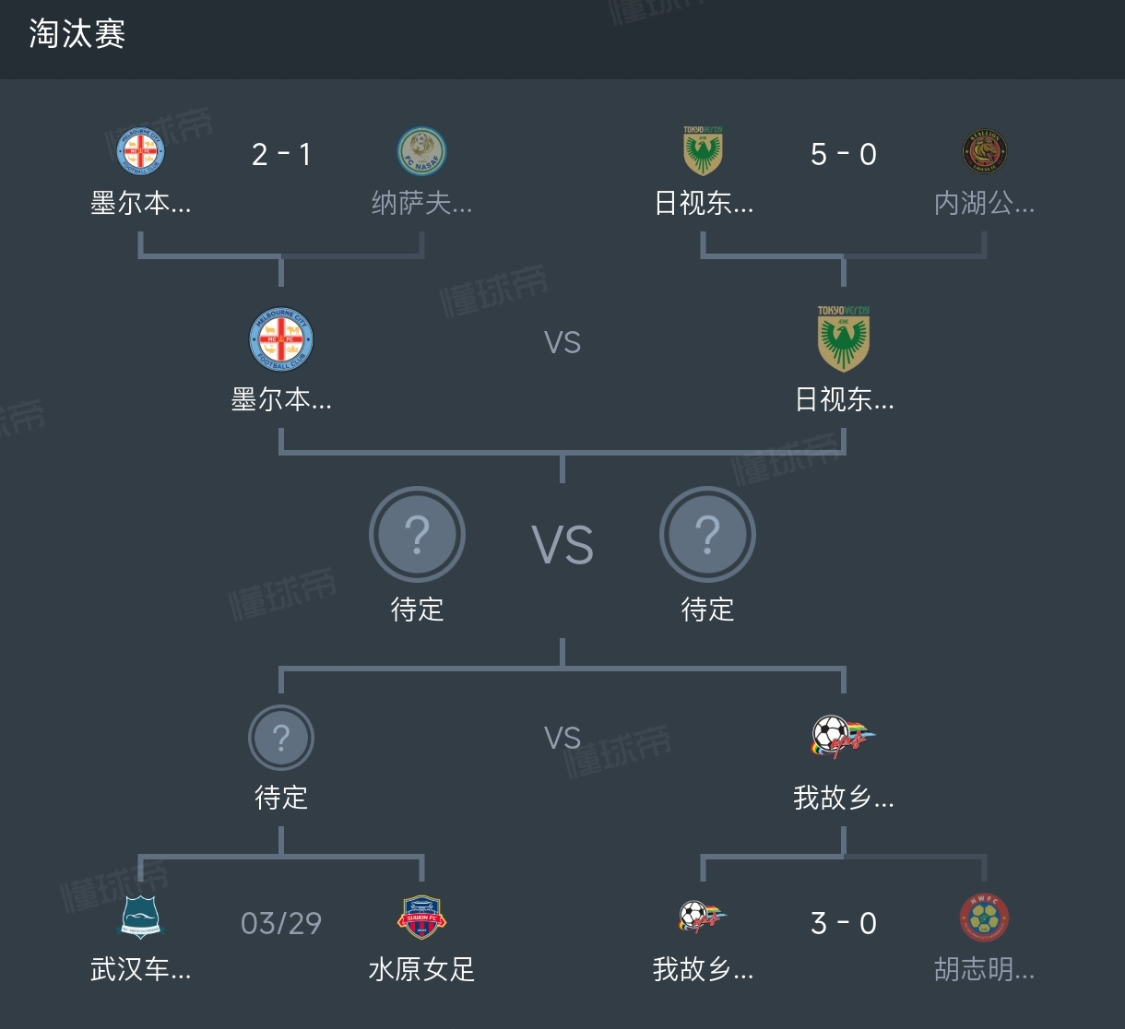
Task: Click the 胡志明 team badge
Action: click(x=984, y=918)
